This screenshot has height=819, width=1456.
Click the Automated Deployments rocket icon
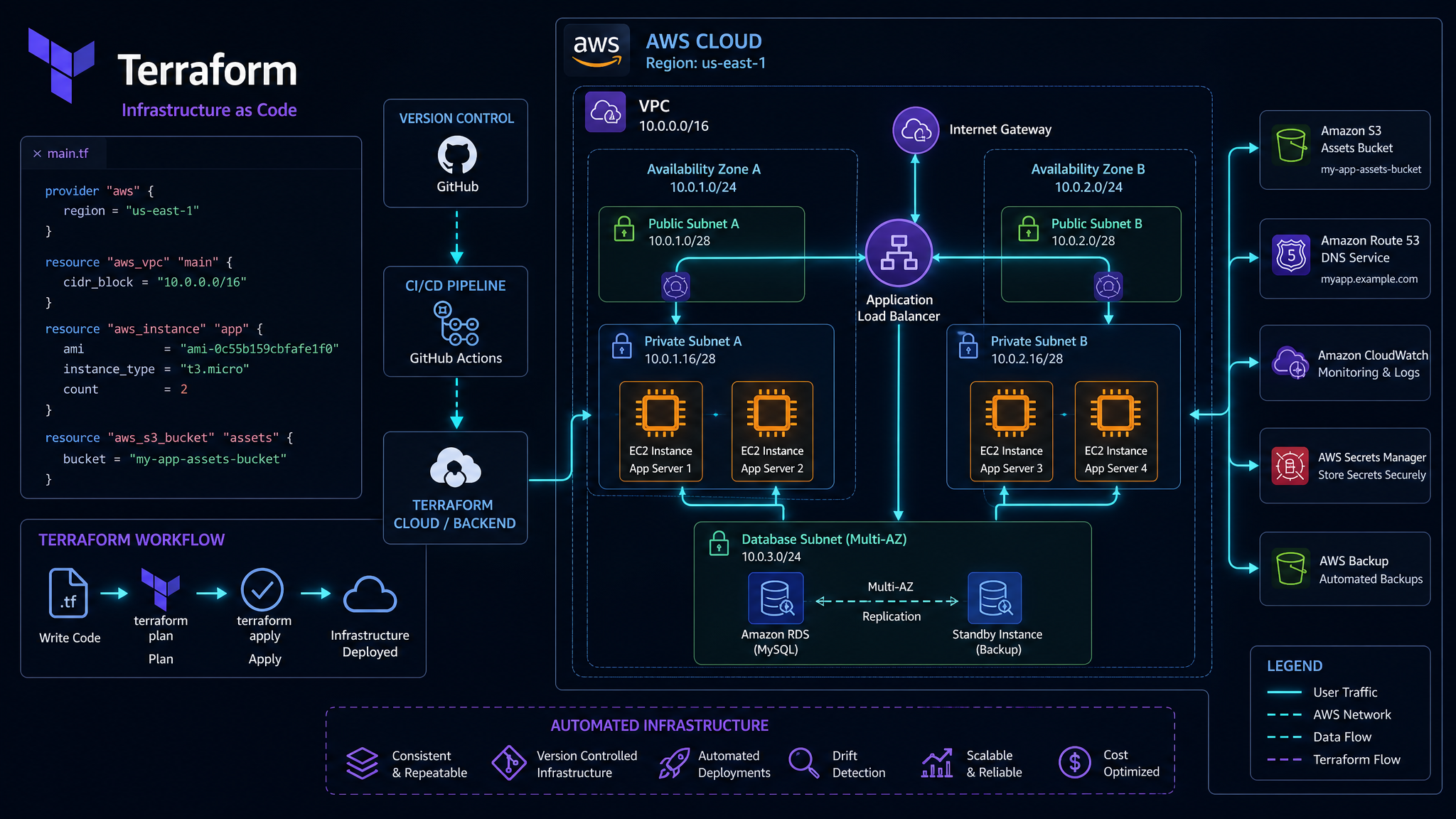[x=674, y=763]
